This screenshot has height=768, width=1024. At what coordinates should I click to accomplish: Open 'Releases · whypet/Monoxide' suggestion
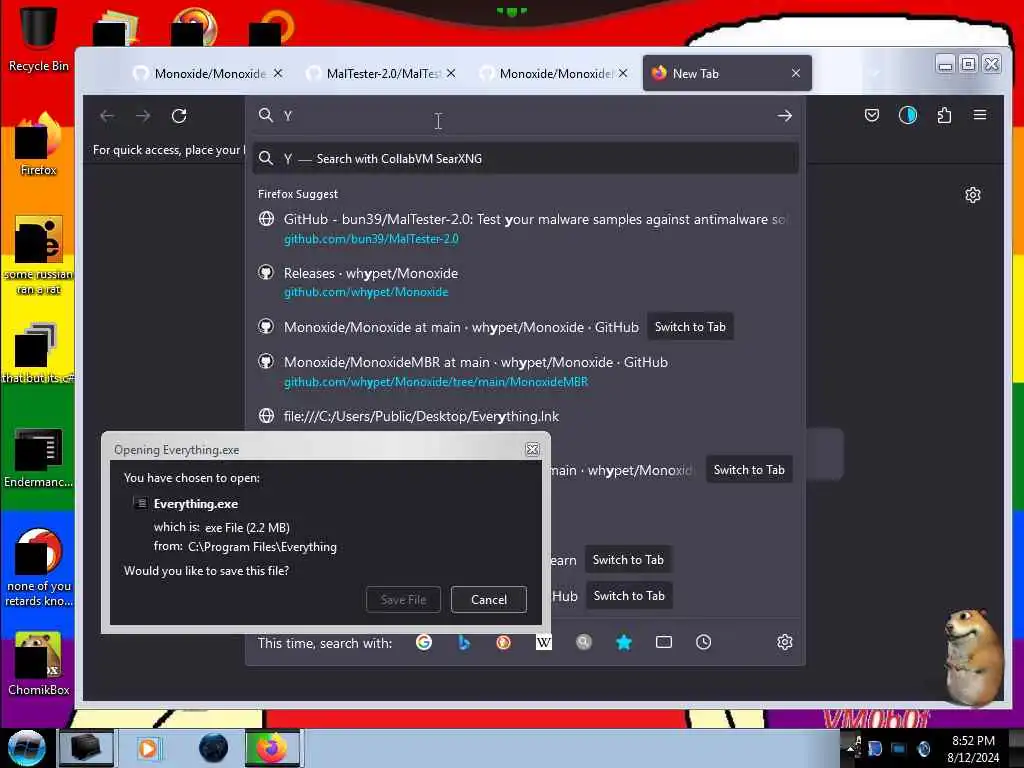coord(526,282)
